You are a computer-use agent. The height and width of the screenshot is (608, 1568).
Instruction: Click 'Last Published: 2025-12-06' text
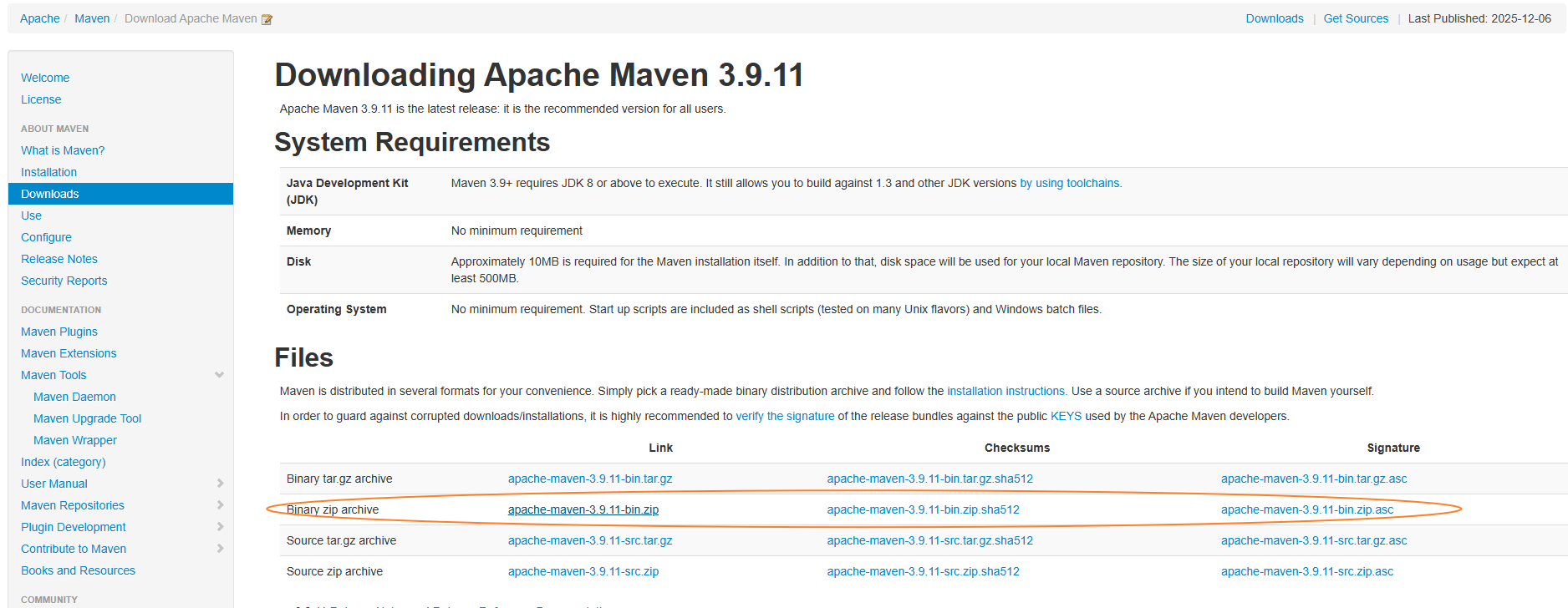[1479, 18]
